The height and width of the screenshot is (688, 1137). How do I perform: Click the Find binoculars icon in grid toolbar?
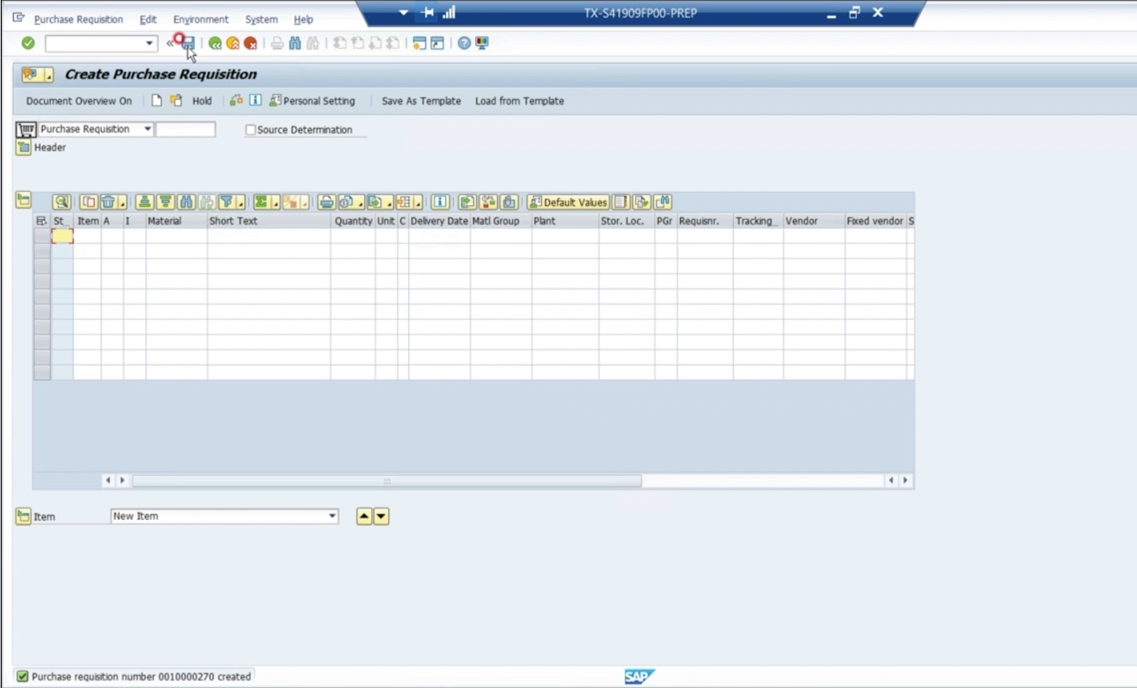(x=186, y=202)
